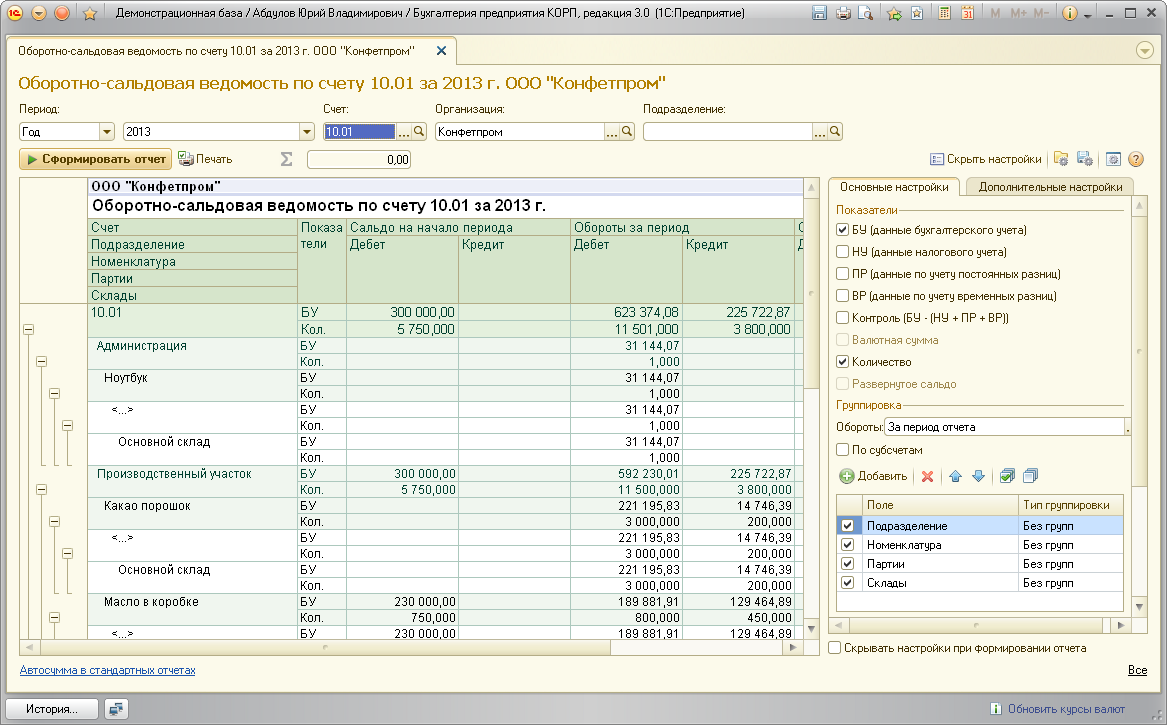Click the Сформировать отчет button

click(x=96, y=159)
